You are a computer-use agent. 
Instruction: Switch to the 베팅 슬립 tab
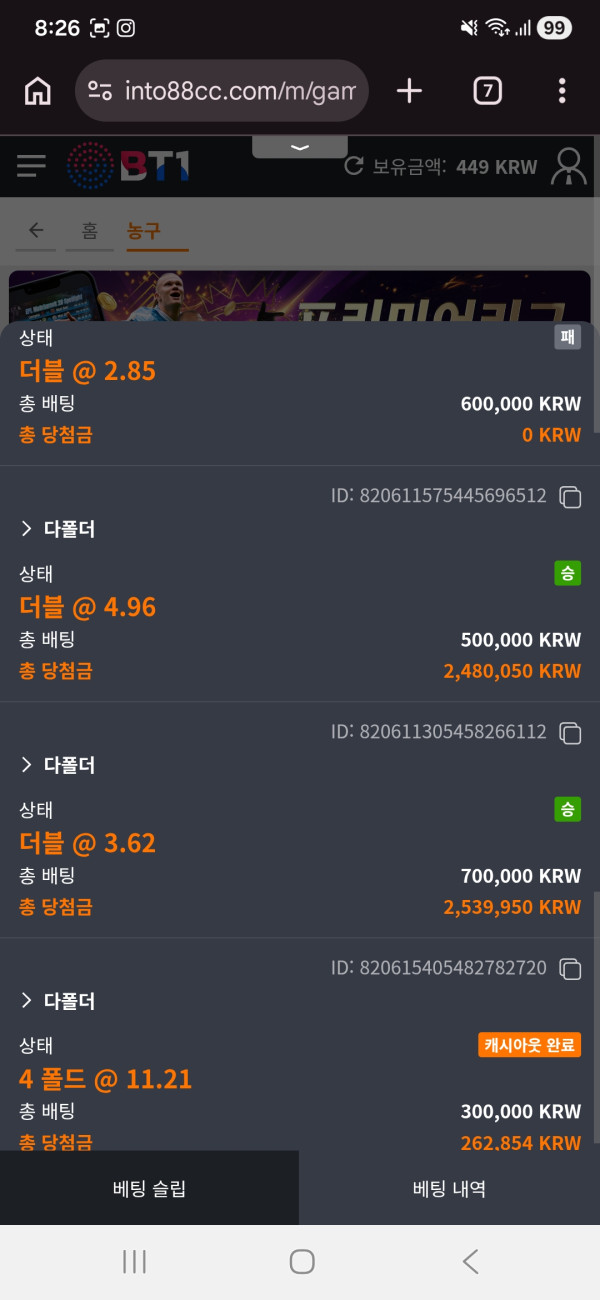[x=149, y=1188]
